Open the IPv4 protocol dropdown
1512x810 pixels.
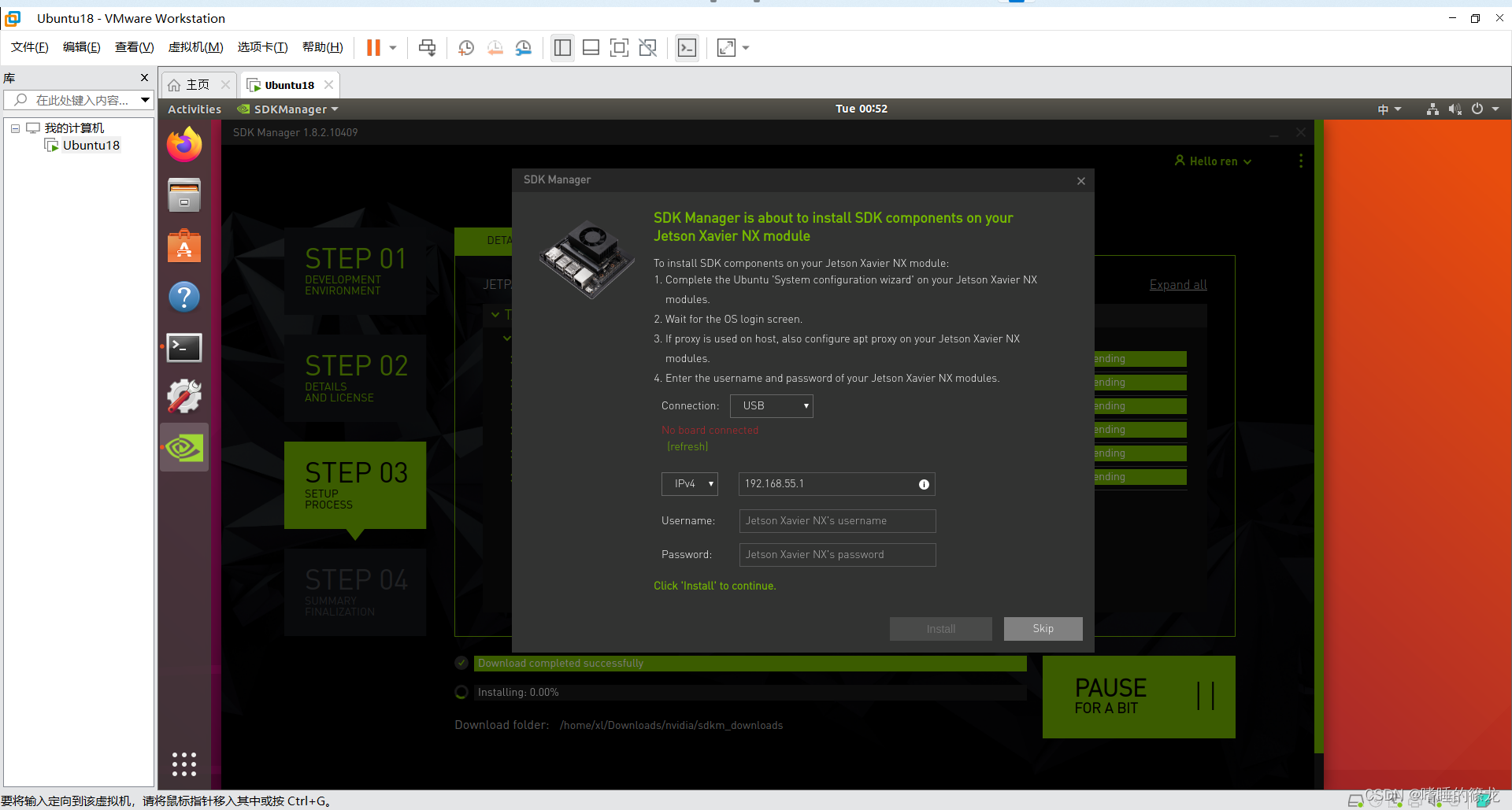tap(690, 483)
